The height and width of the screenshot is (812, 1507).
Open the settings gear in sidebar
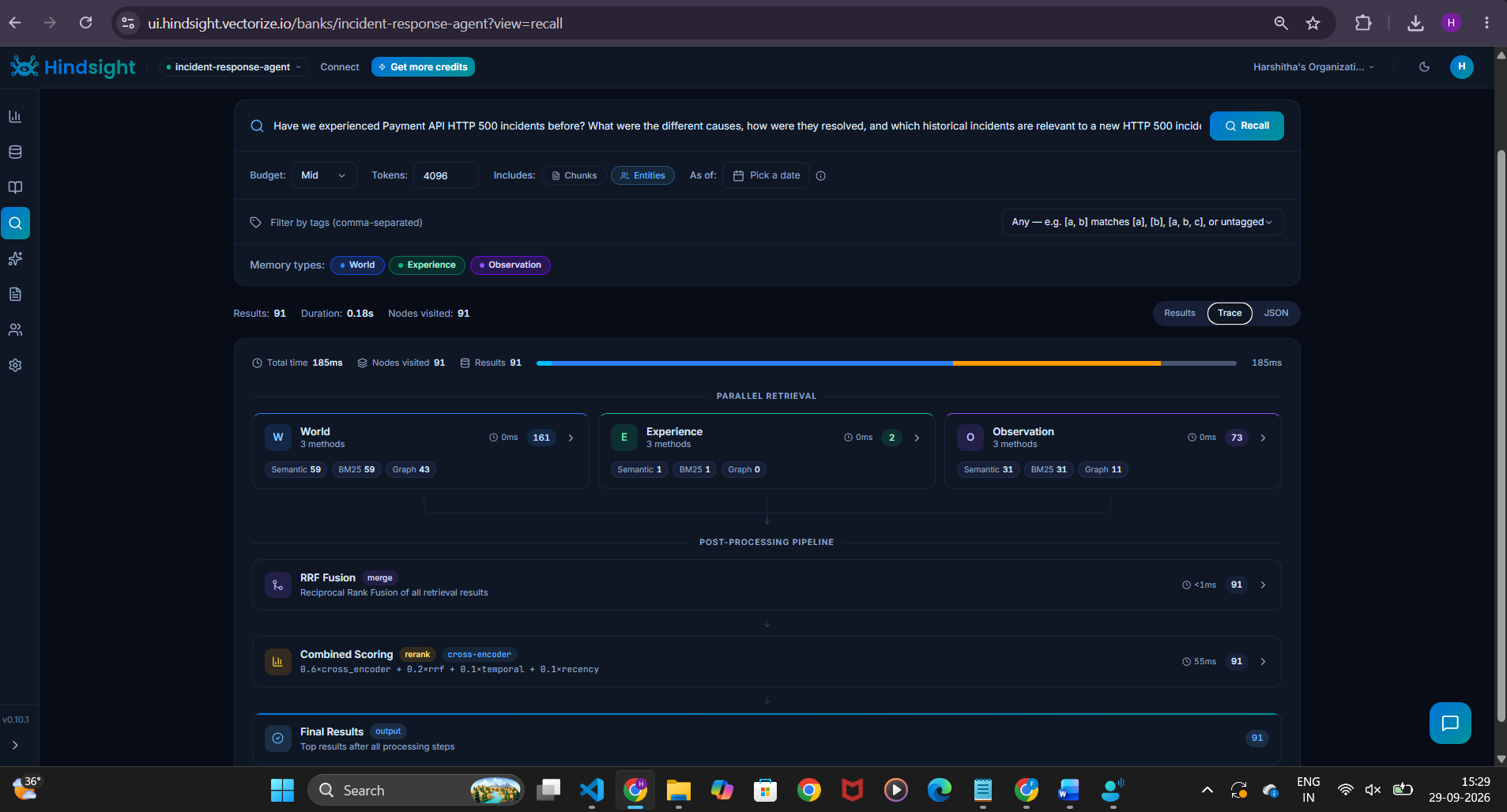[x=15, y=365]
